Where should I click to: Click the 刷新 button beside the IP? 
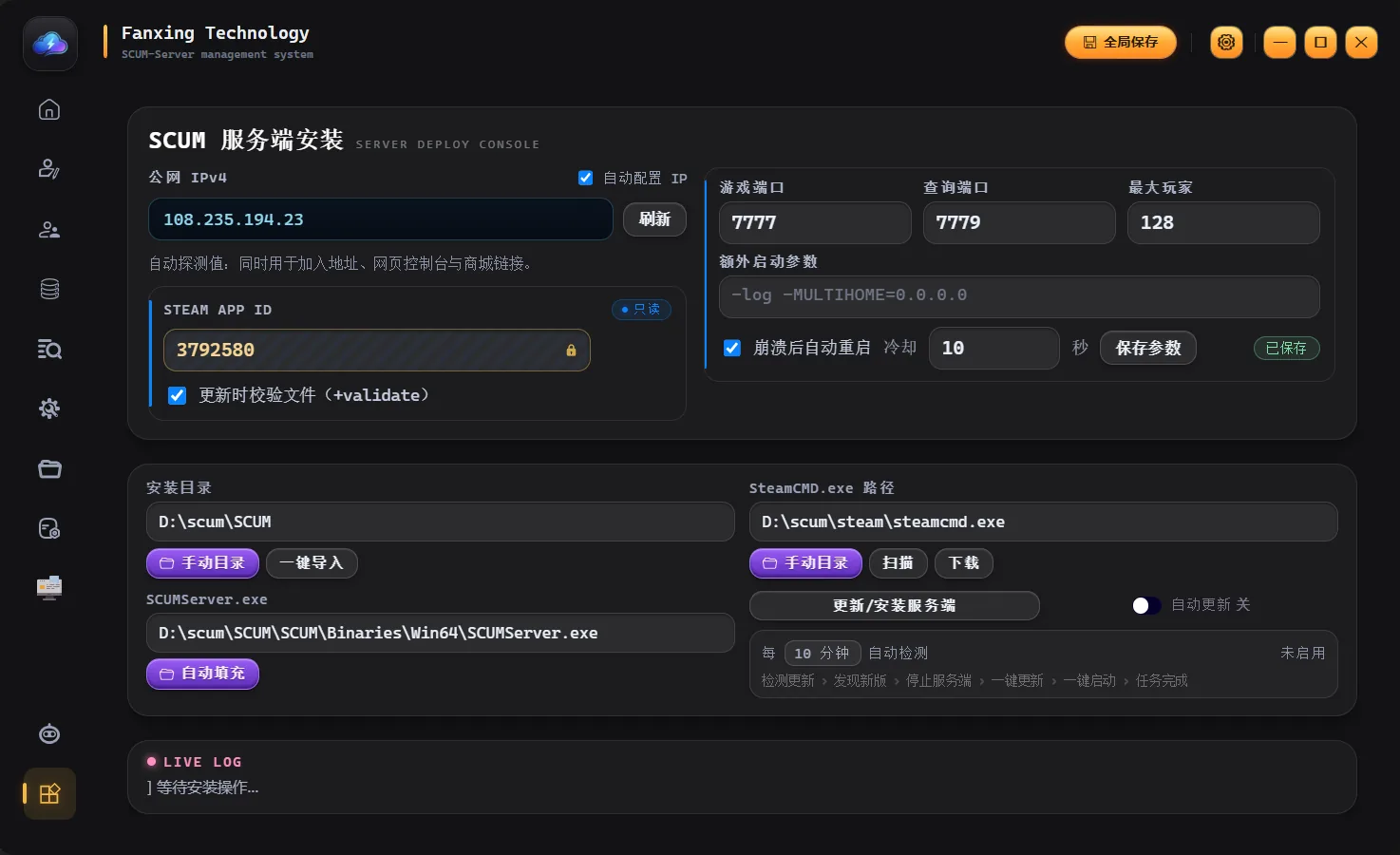[x=654, y=219]
